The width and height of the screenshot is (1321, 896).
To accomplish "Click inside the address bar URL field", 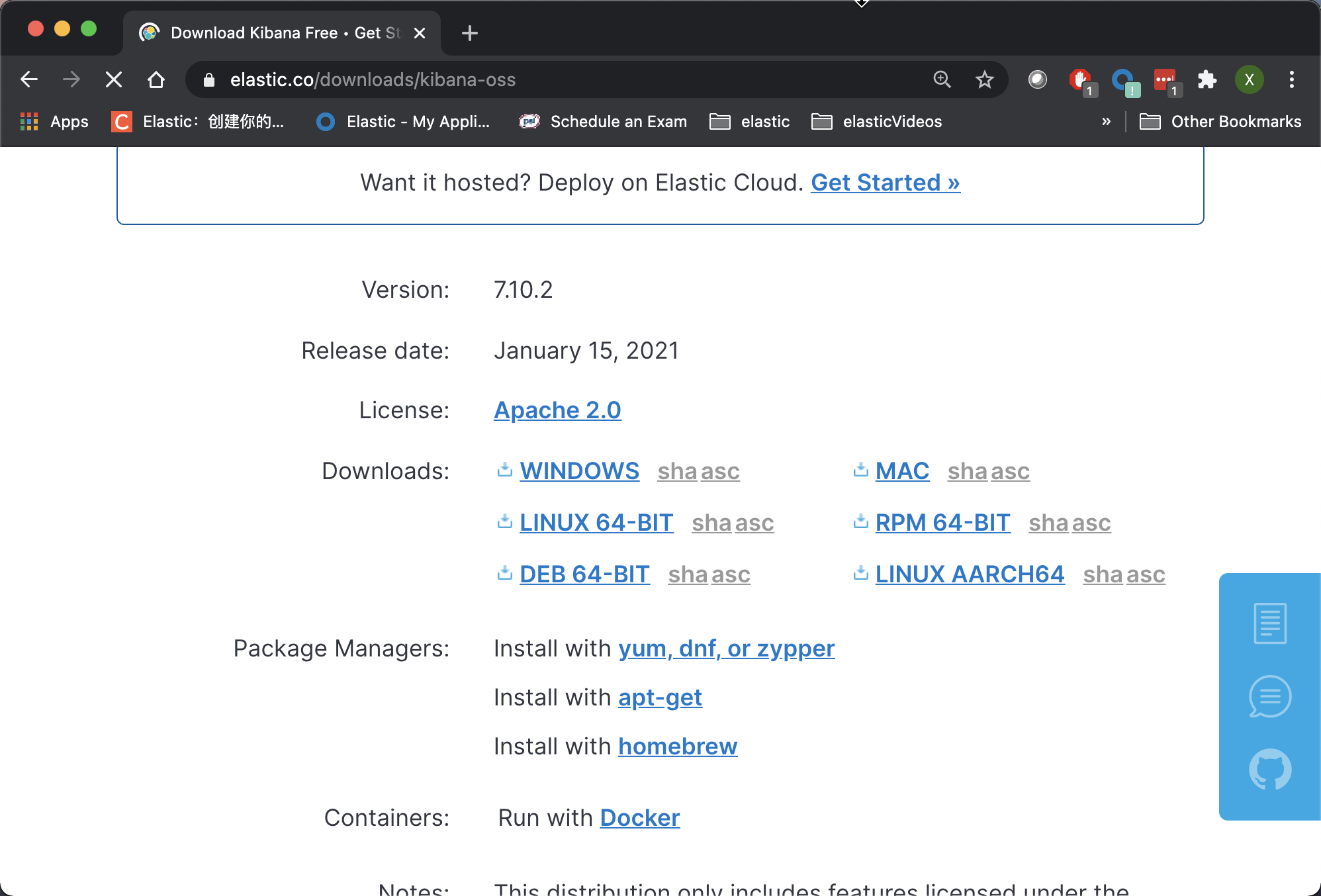I will 463,79.
